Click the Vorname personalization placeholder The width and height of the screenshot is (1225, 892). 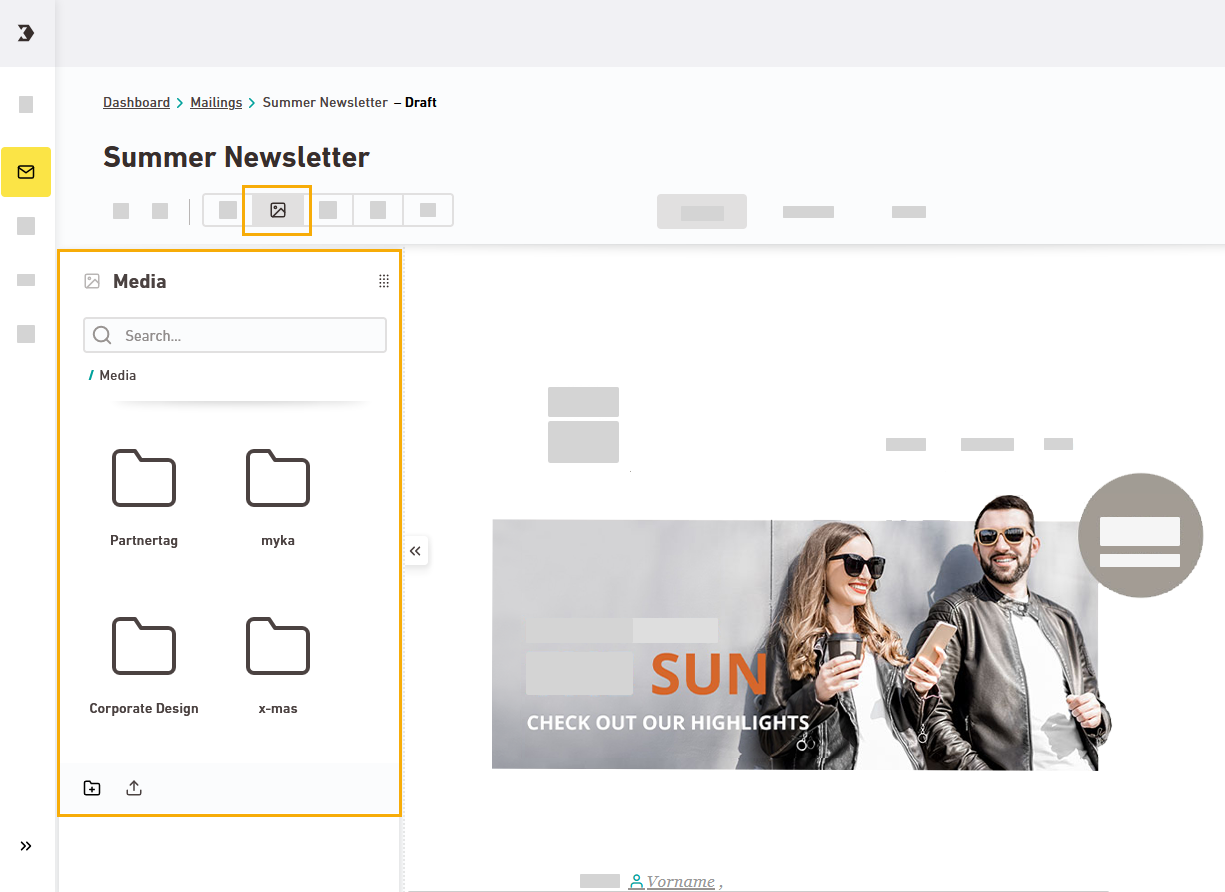680,882
